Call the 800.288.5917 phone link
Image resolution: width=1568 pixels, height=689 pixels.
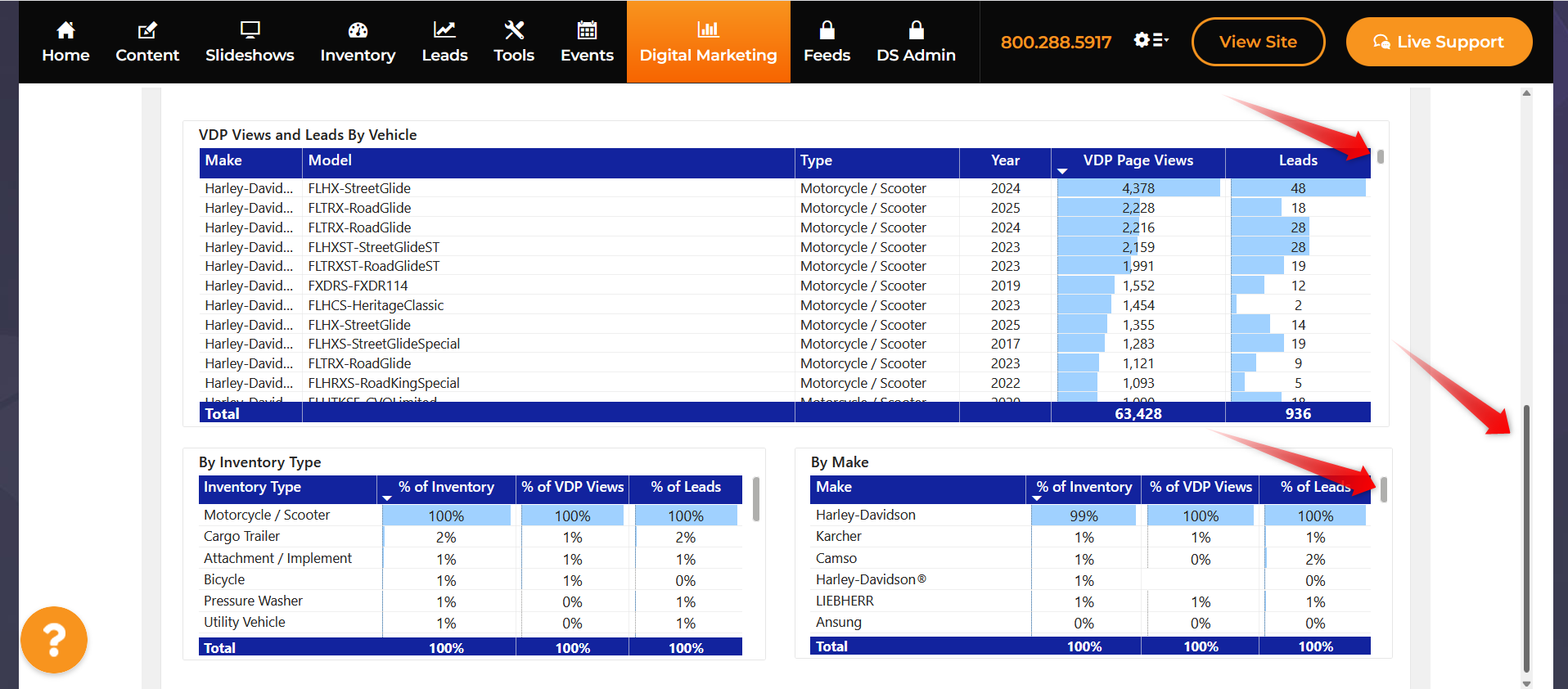tap(1056, 42)
